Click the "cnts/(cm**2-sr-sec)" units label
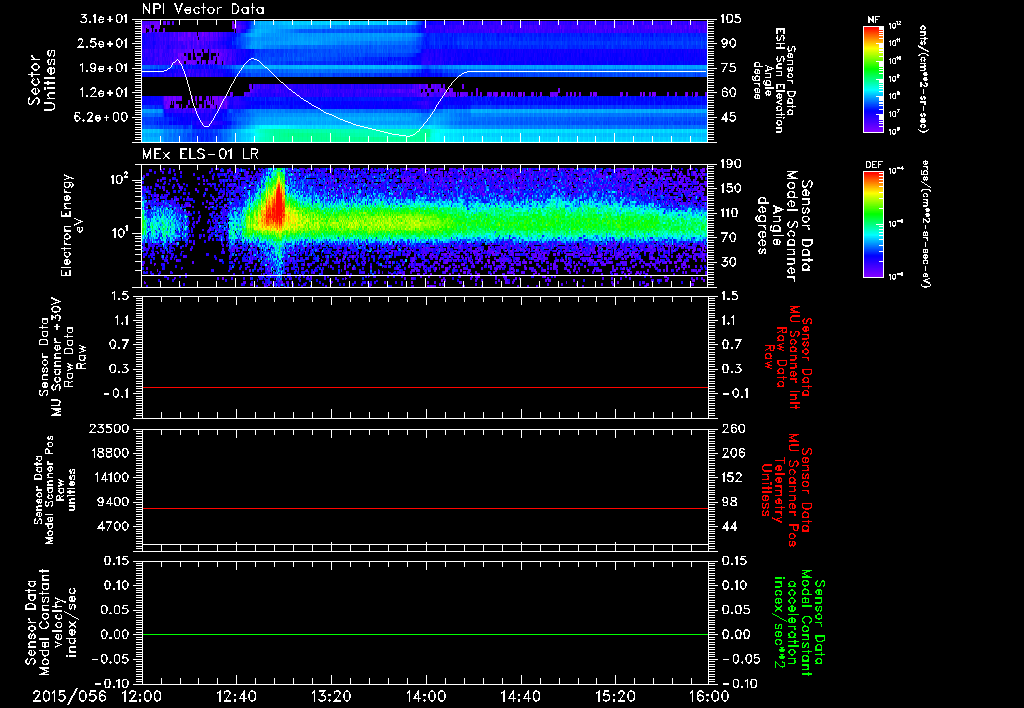 [923, 78]
